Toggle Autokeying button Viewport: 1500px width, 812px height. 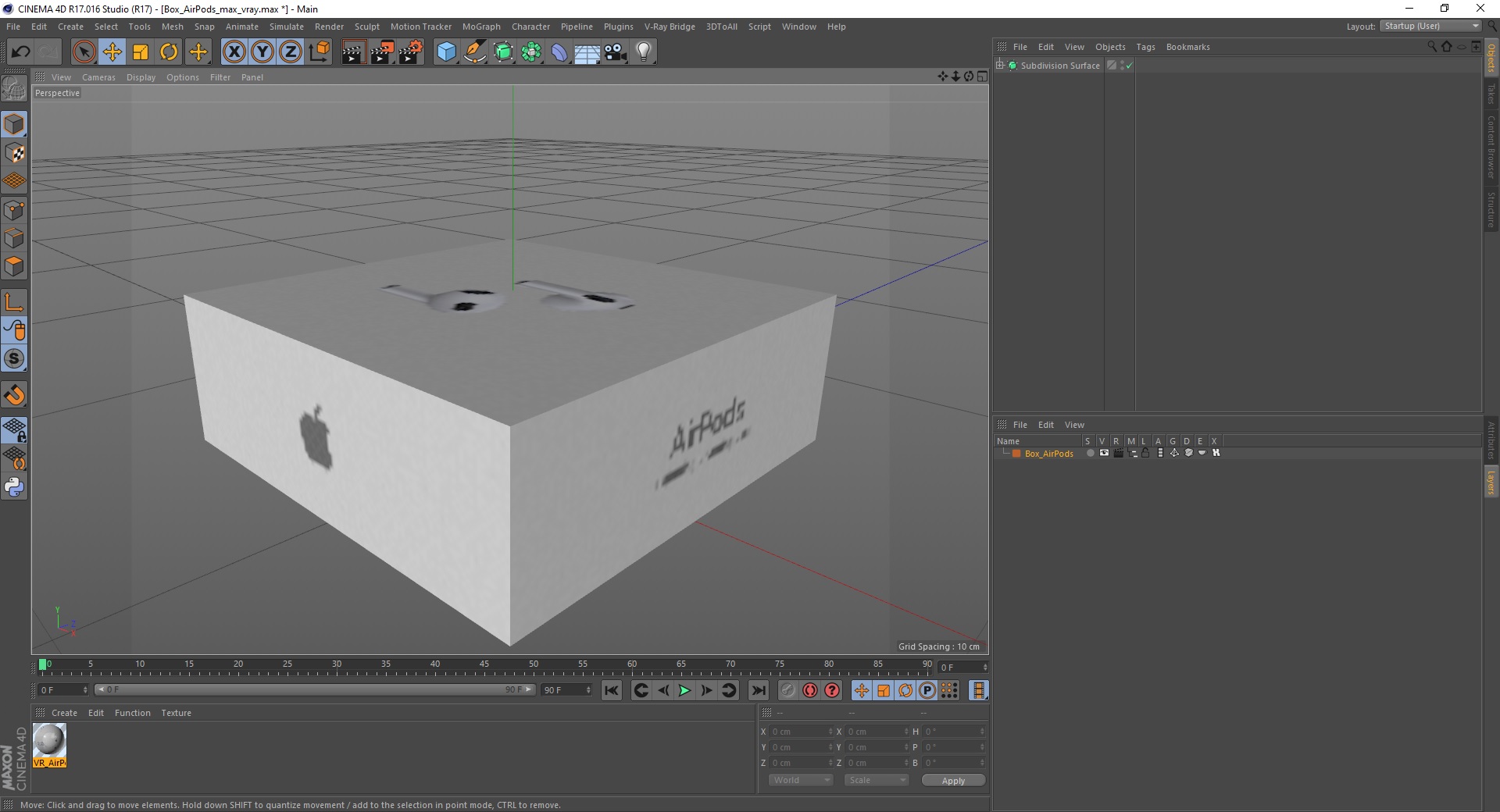click(x=810, y=690)
